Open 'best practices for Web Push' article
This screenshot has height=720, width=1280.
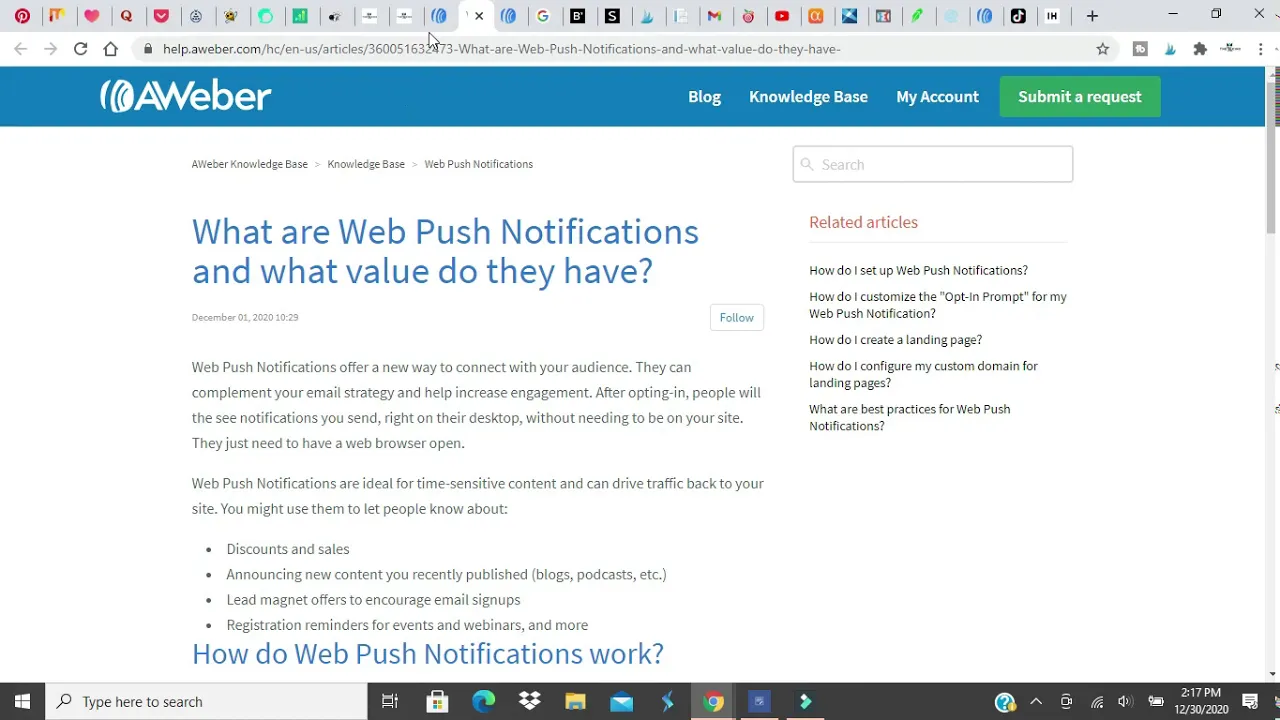pyautogui.click(x=909, y=417)
